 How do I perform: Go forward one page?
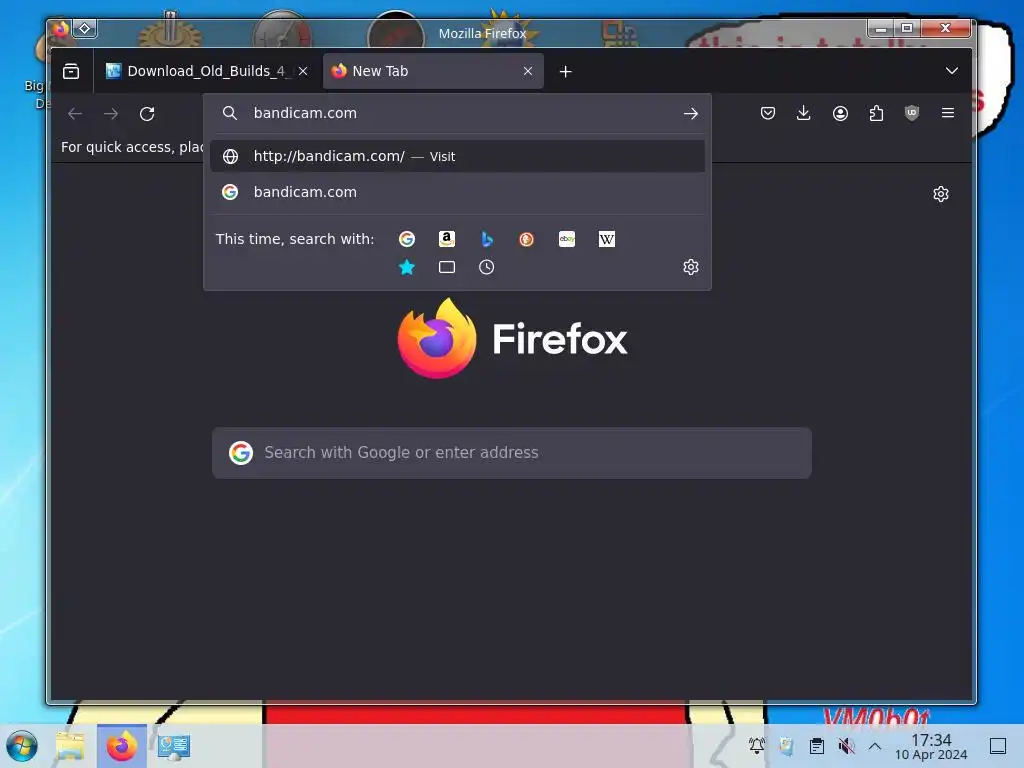pyautogui.click(x=111, y=114)
